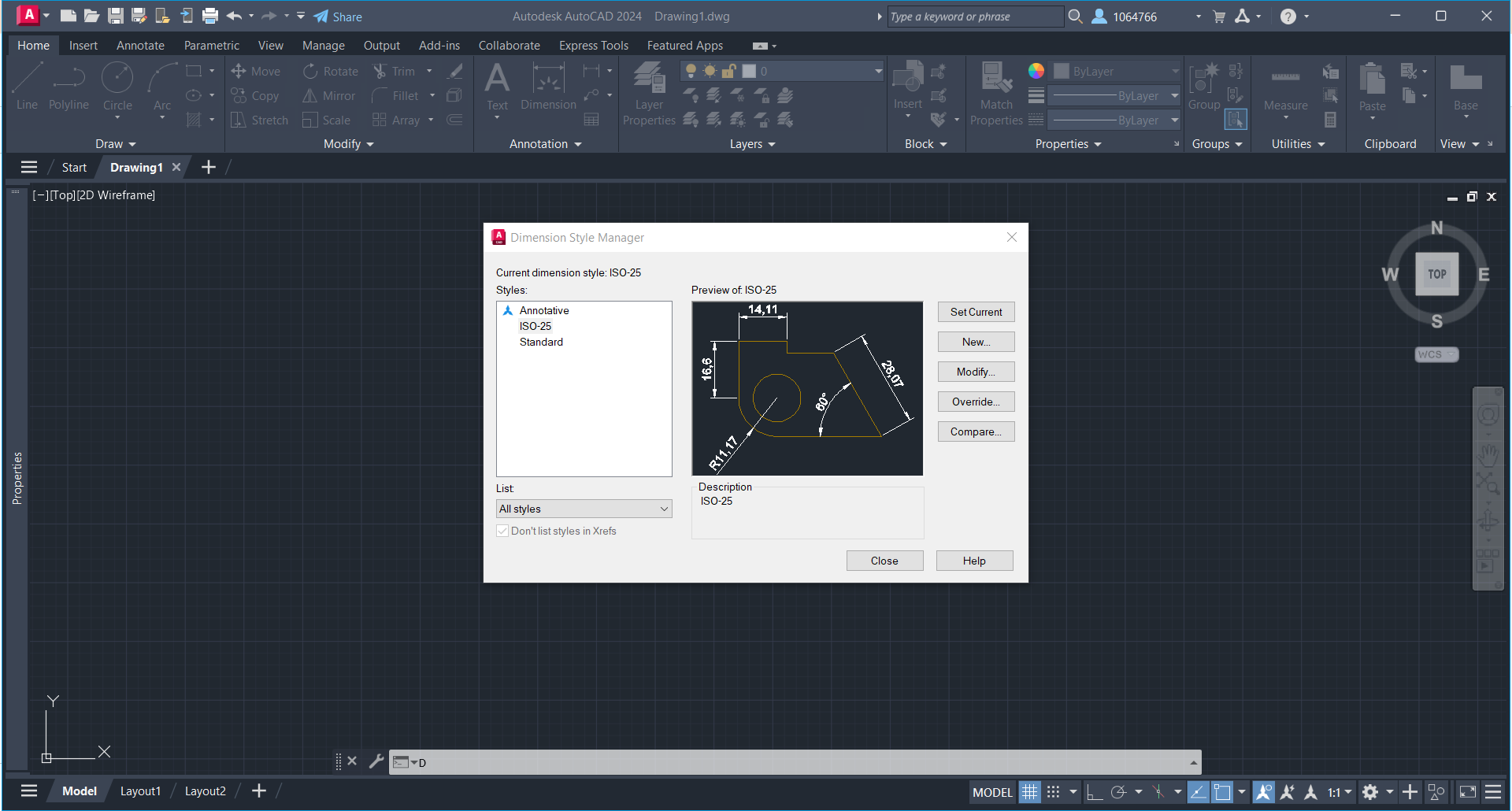
Task: Click the Move tool
Action: click(255, 72)
